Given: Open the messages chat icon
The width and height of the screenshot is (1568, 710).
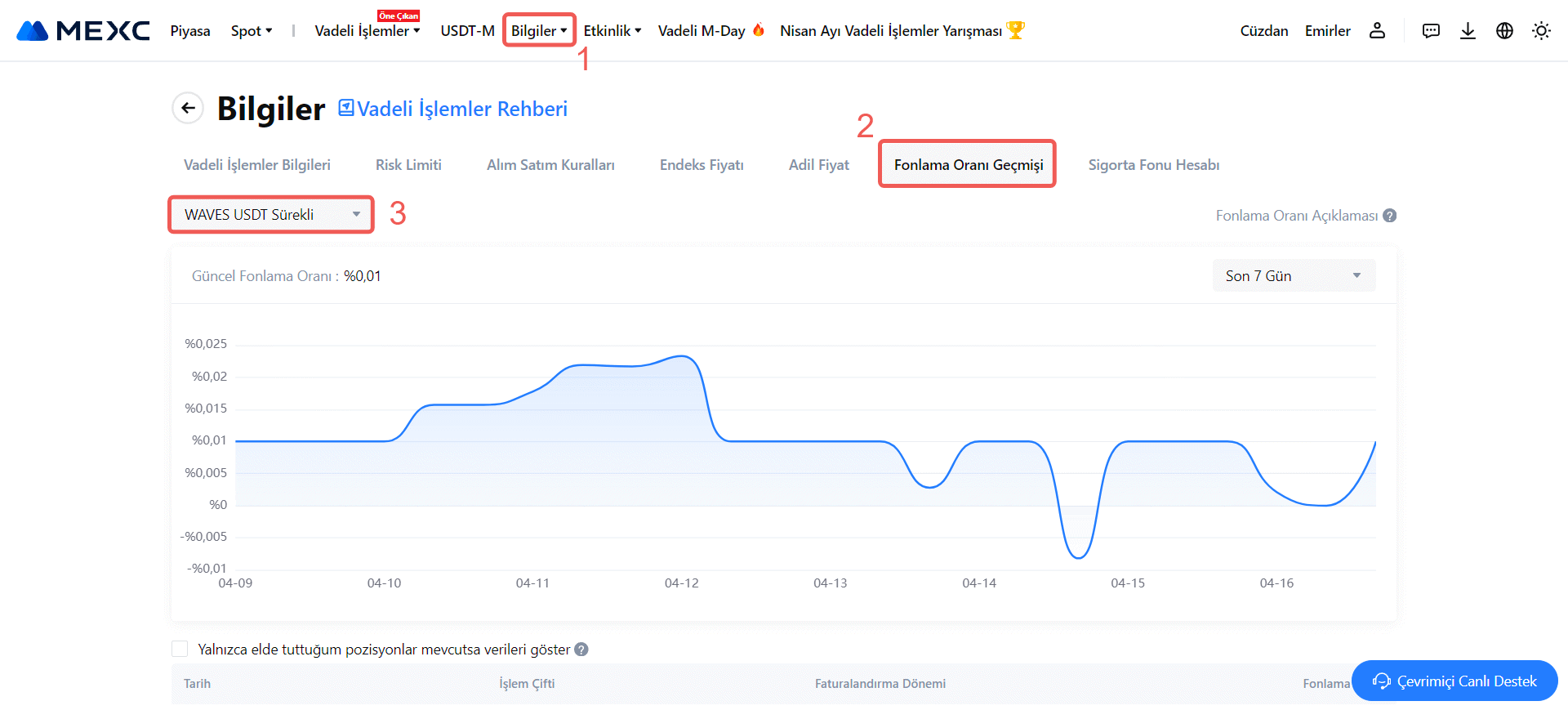Looking at the screenshot, I should click(x=1431, y=31).
